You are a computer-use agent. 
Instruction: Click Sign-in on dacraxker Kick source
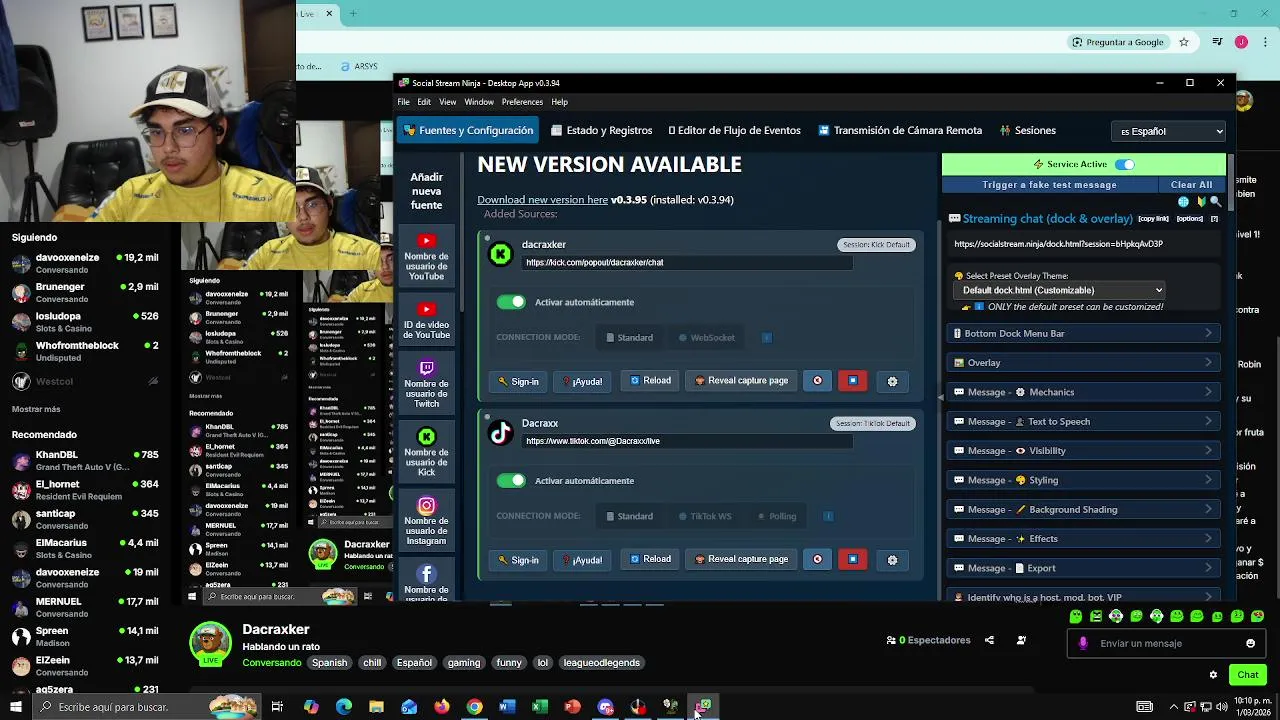pyautogui.click(x=519, y=381)
